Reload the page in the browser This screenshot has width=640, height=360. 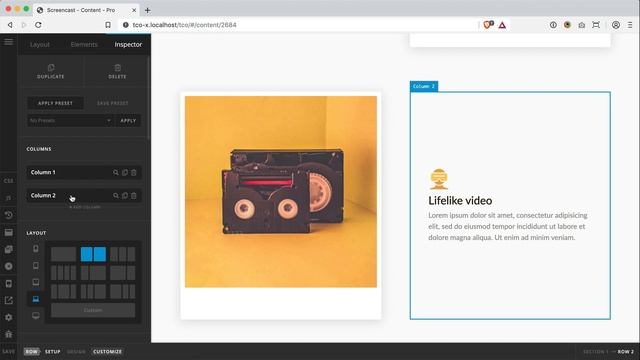point(38,25)
